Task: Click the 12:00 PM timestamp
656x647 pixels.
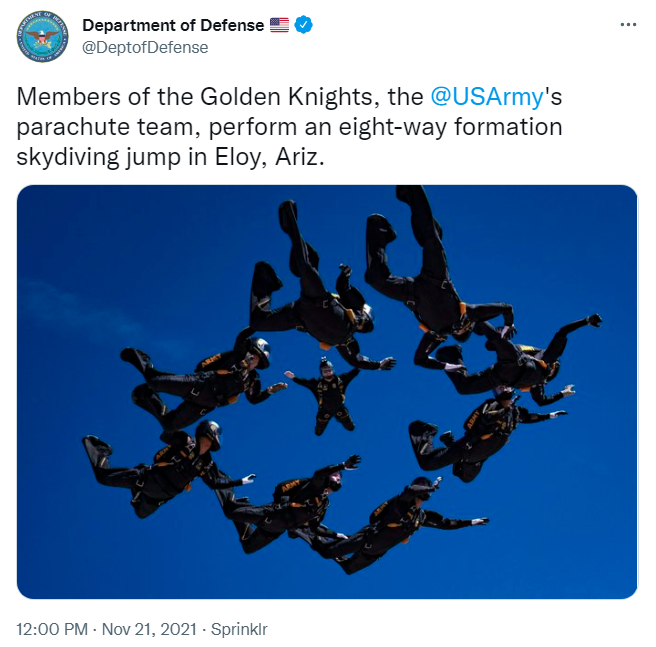Action: click(x=52, y=629)
